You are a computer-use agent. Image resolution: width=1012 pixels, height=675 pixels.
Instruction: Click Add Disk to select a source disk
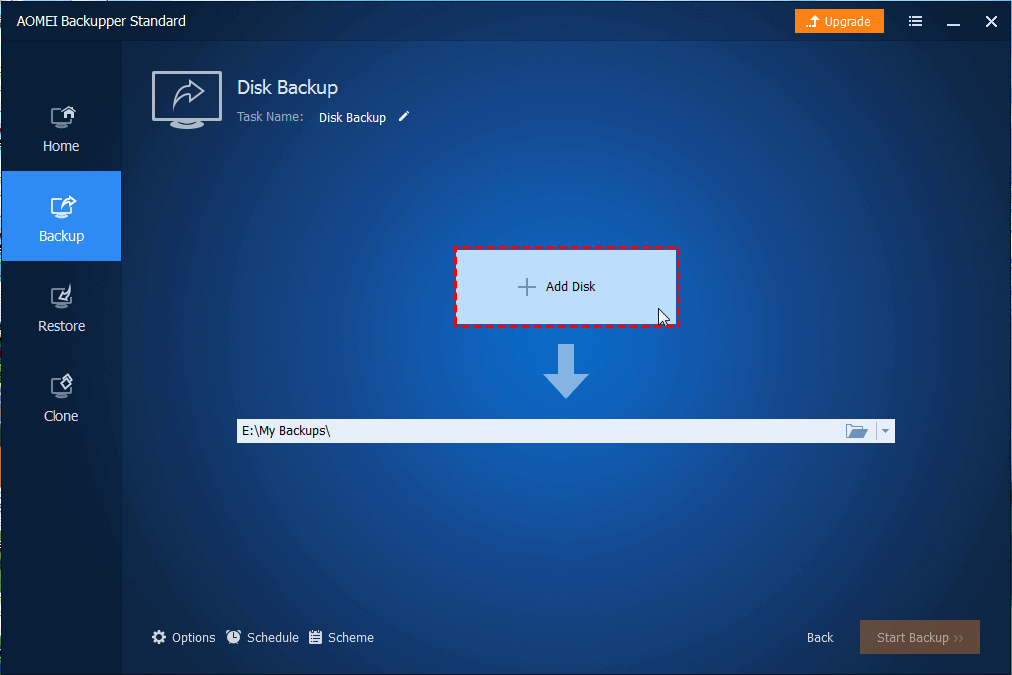[566, 287]
